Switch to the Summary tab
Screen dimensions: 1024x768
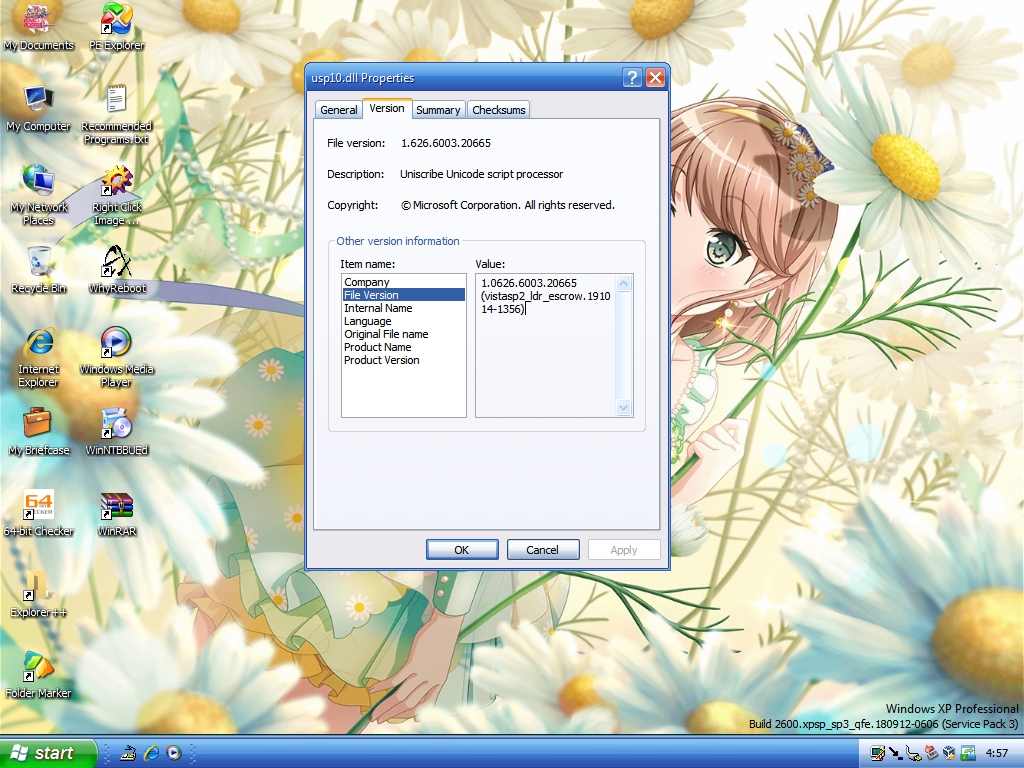438,110
